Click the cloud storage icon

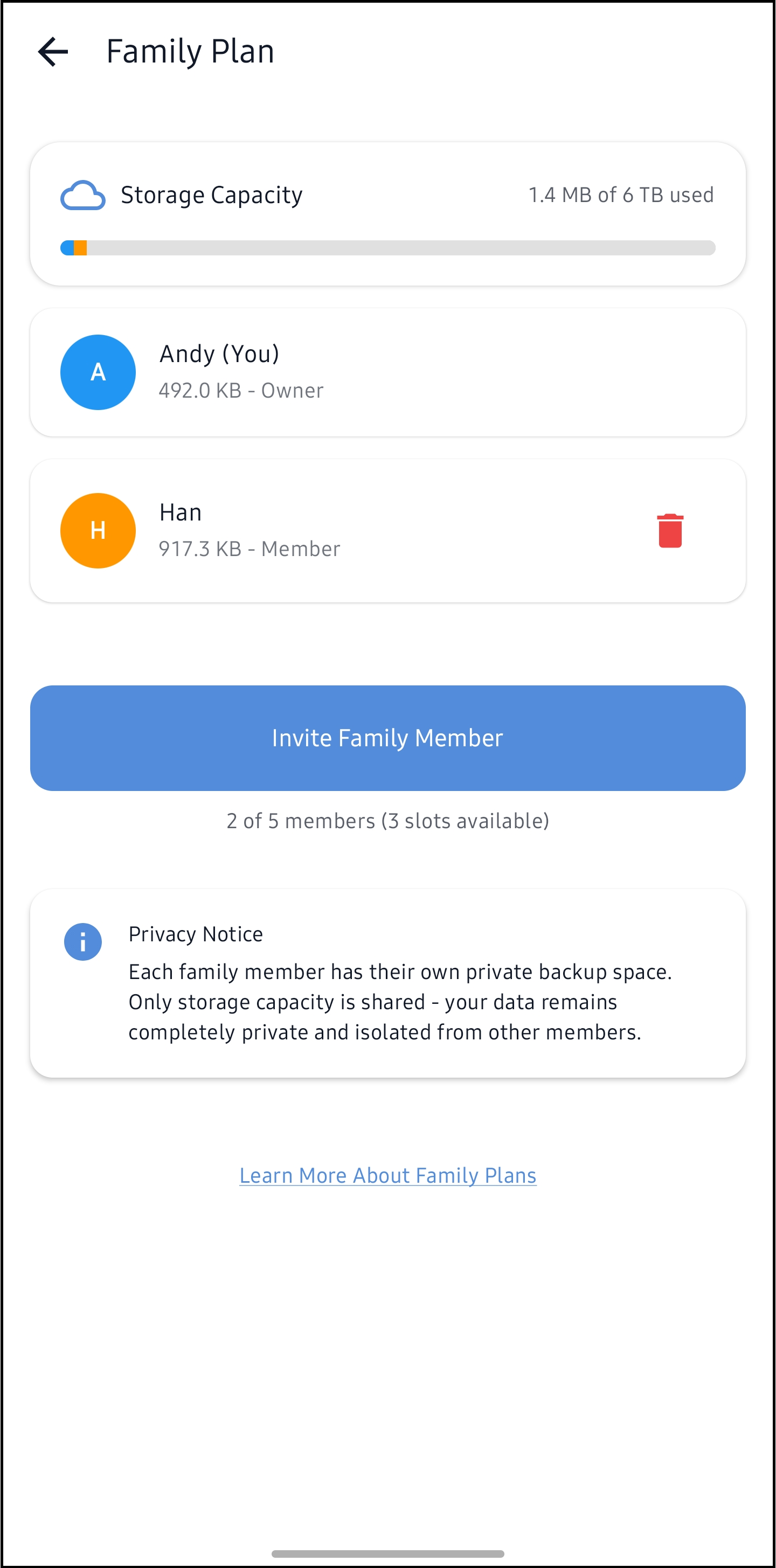tap(83, 196)
